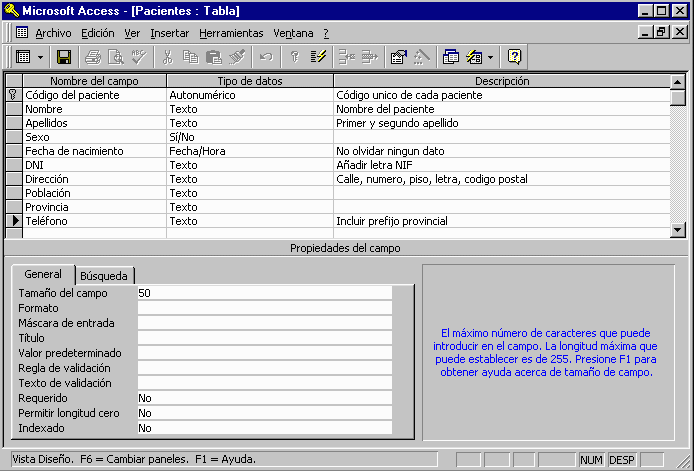Click the Tamaño del campo value 50
The width and height of the screenshot is (694, 471).
pos(265,293)
